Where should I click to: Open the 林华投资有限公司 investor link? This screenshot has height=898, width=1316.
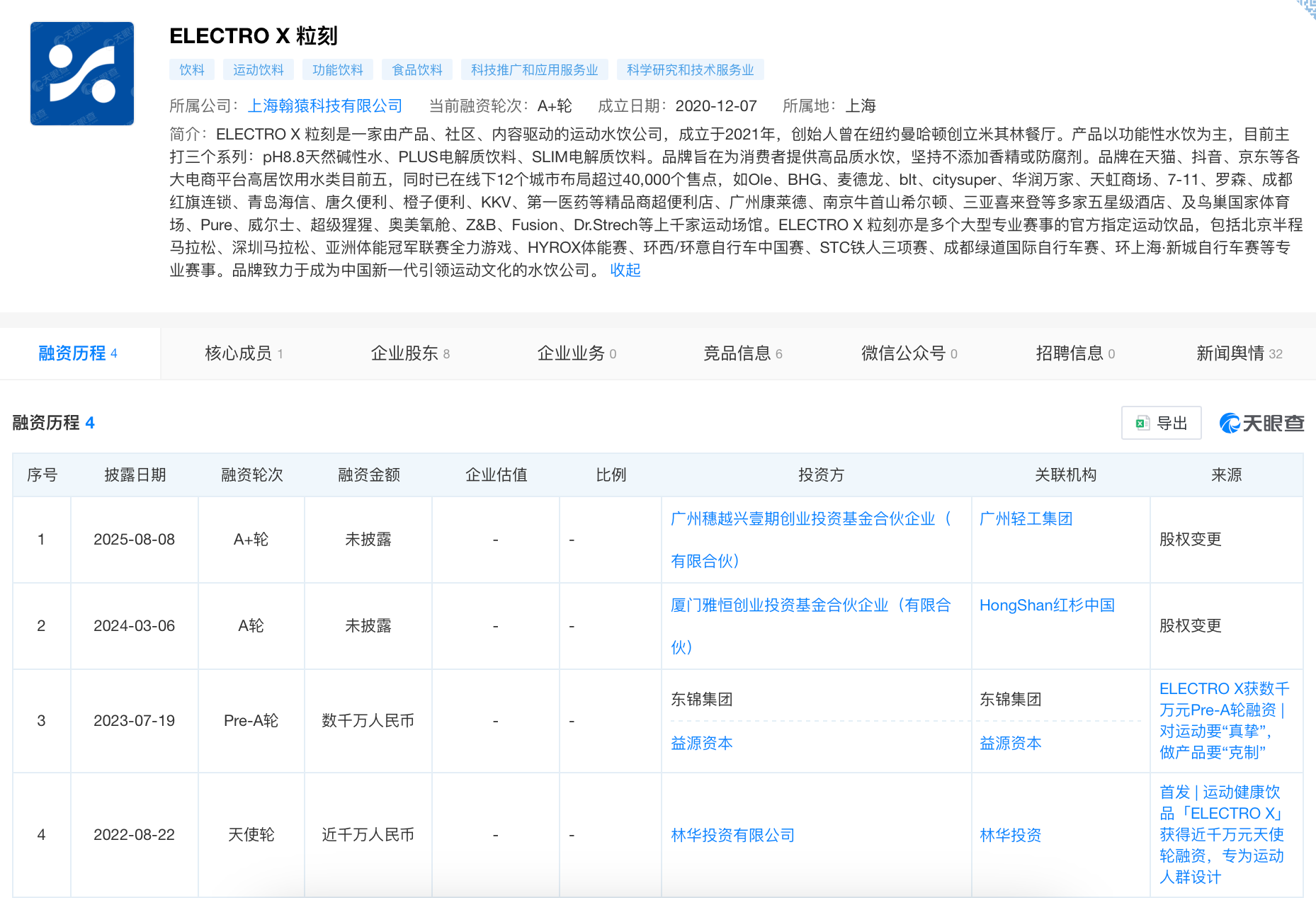pyautogui.click(x=733, y=836)
